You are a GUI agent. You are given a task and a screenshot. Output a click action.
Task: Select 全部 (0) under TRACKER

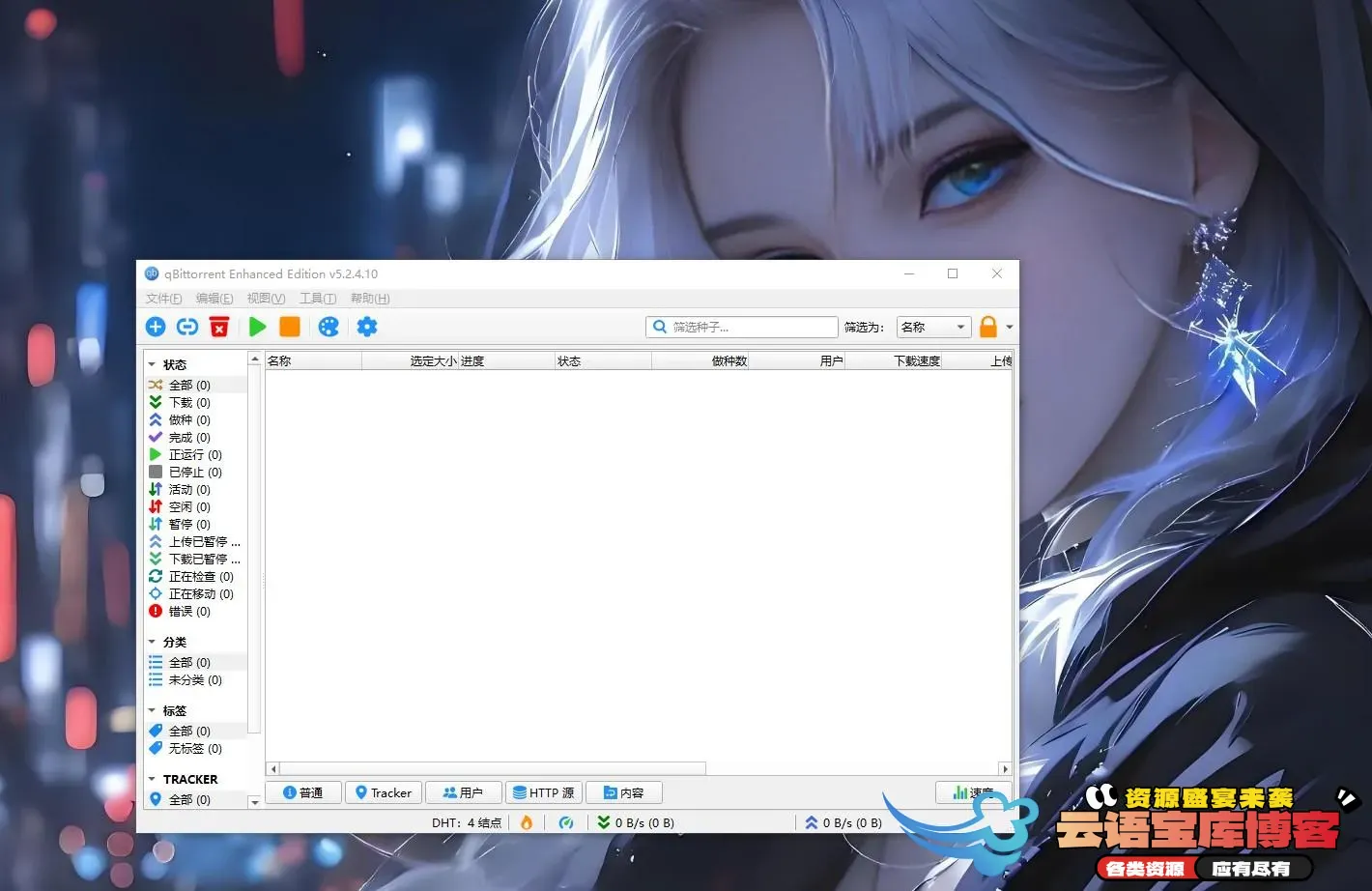196,799
